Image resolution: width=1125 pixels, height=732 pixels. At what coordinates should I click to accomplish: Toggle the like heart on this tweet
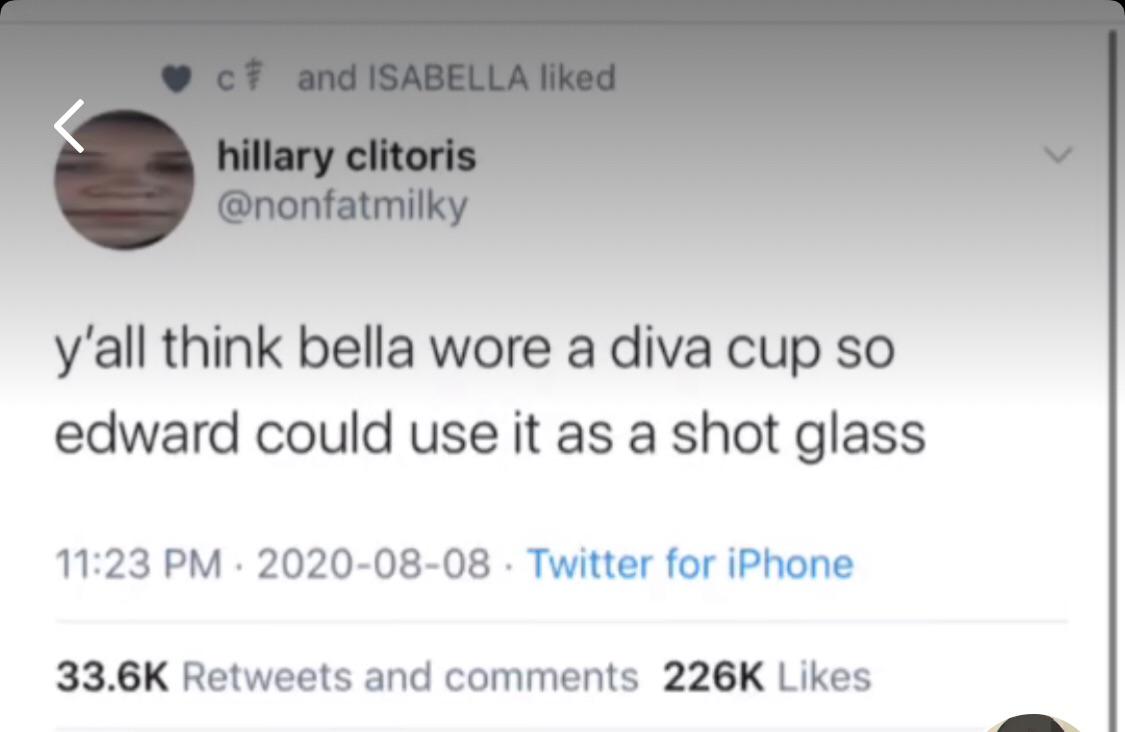176,78
